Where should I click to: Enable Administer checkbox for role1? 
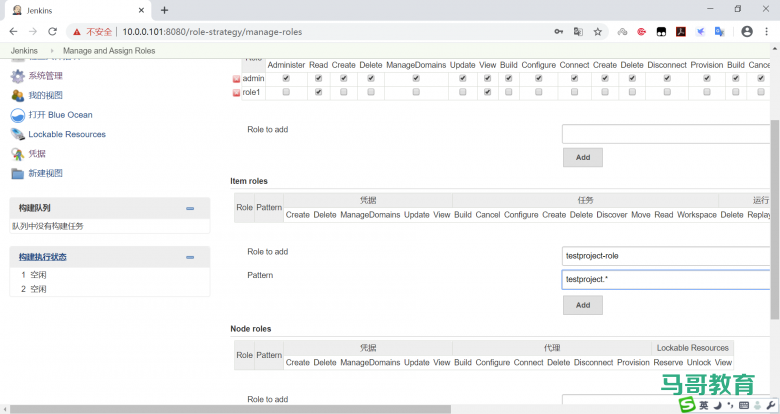(x=286, y=92)
